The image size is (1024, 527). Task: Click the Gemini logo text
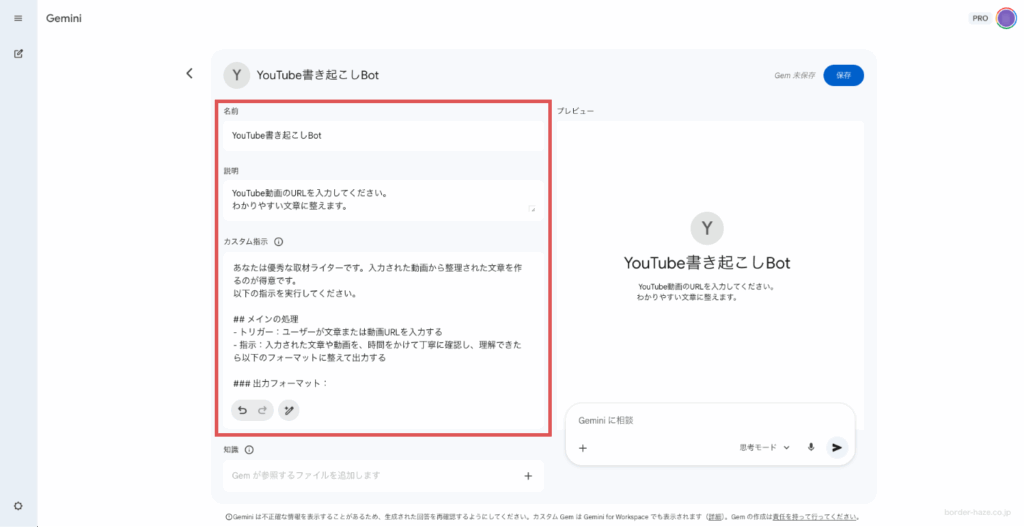(x=64, y=18)
